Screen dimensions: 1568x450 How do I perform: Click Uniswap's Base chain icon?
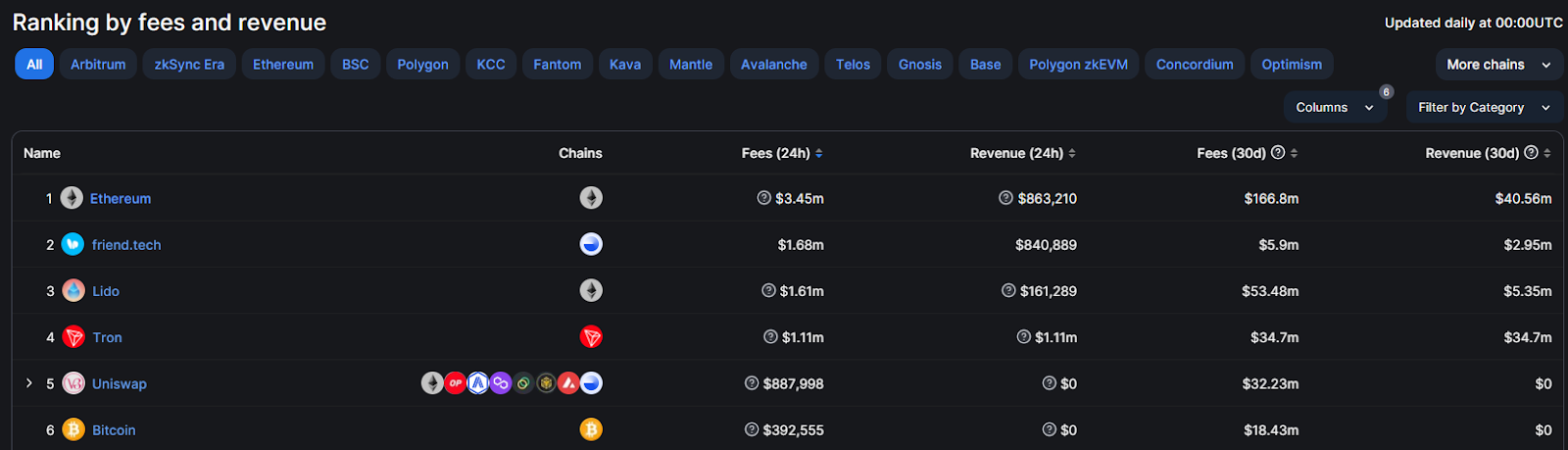point(591,383)
